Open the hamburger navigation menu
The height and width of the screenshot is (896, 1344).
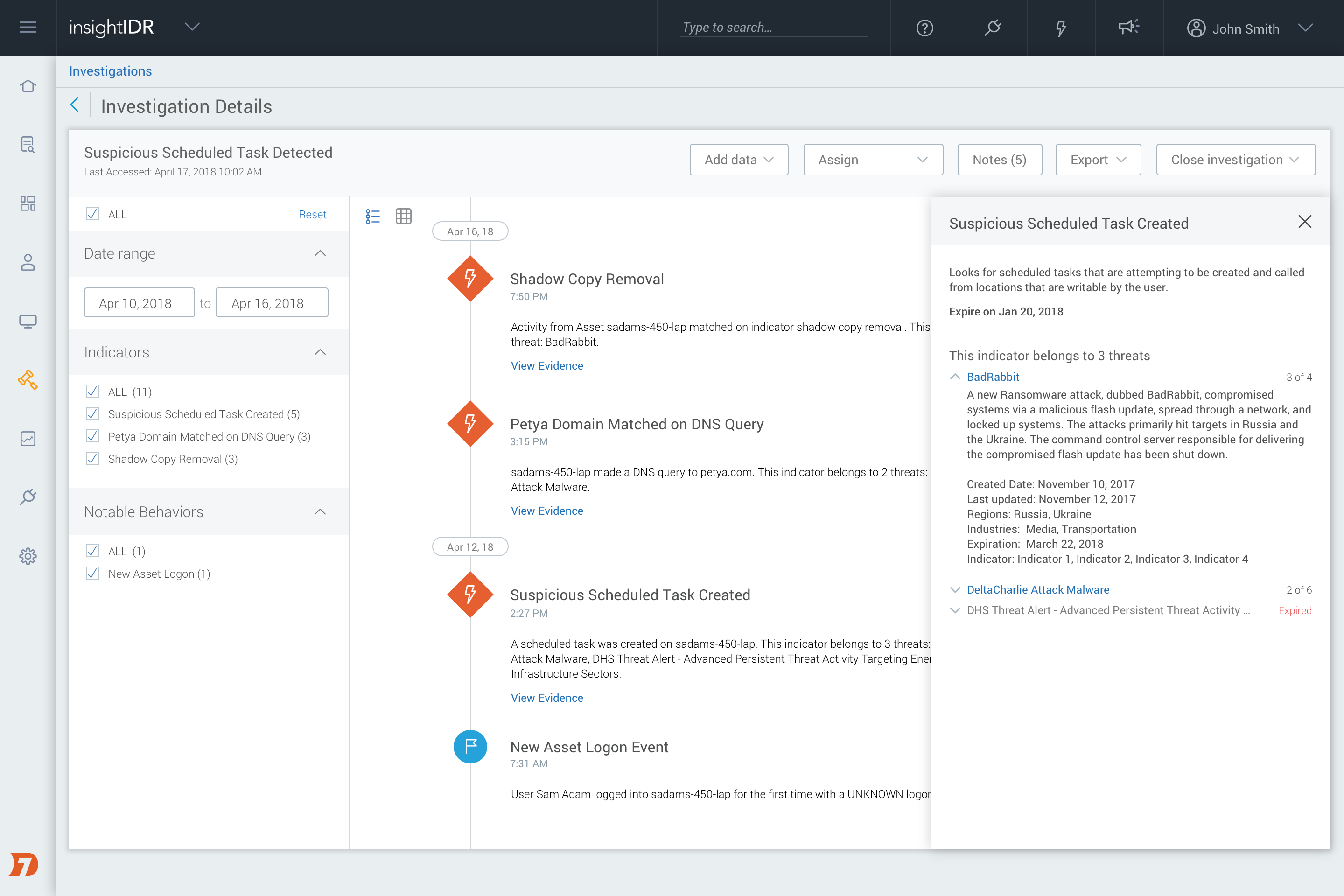(28, 28)
